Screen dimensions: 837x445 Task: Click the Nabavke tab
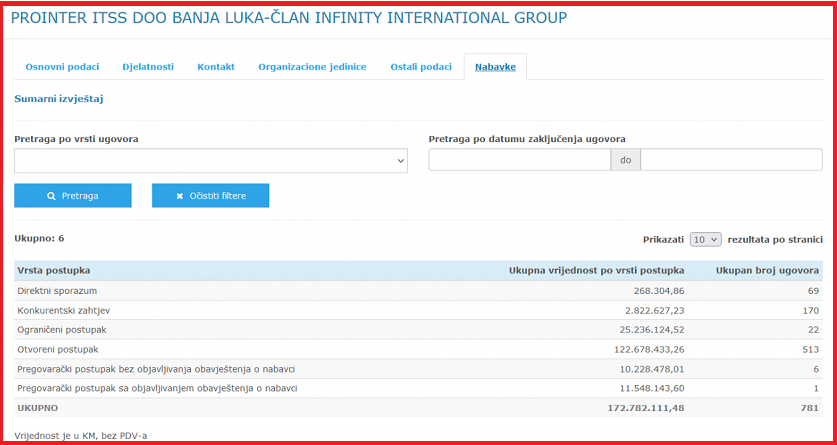(x=495, y=67)
